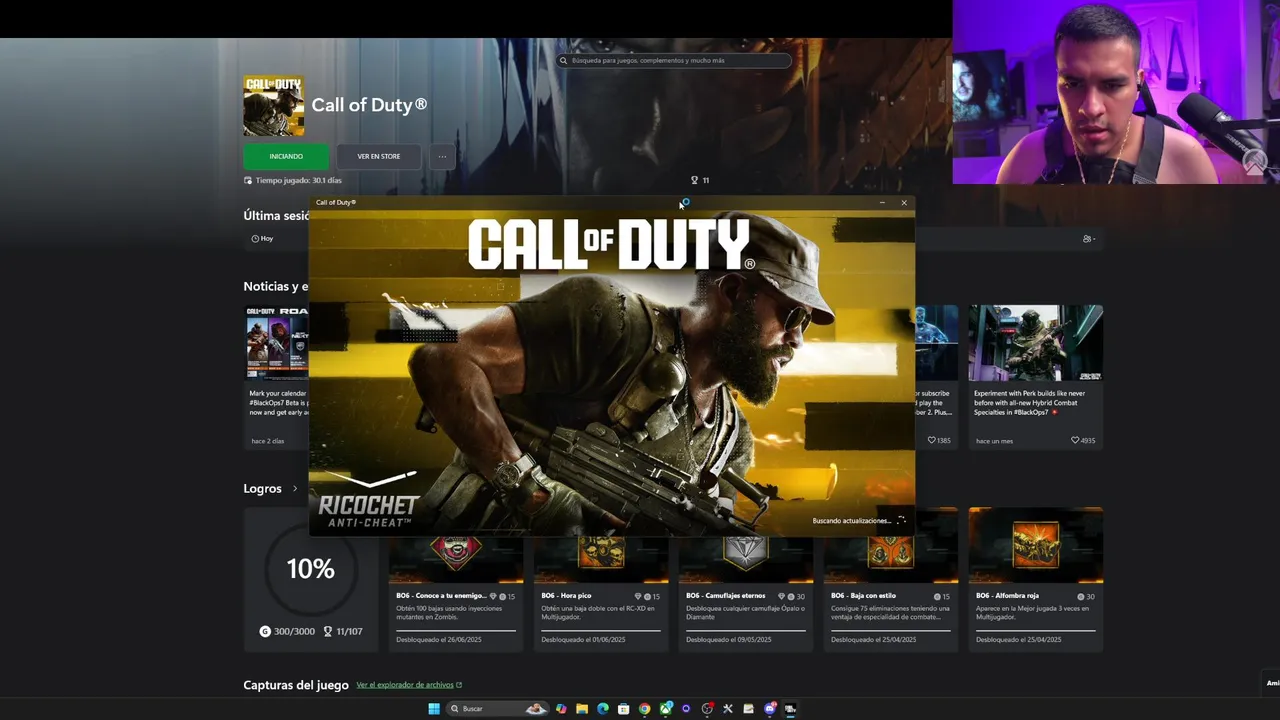Image resolution: width=1280 pixels, height=720 pixels.
Task: Click Alfombra roja progress bar
Action: (x=1036, y=630)
